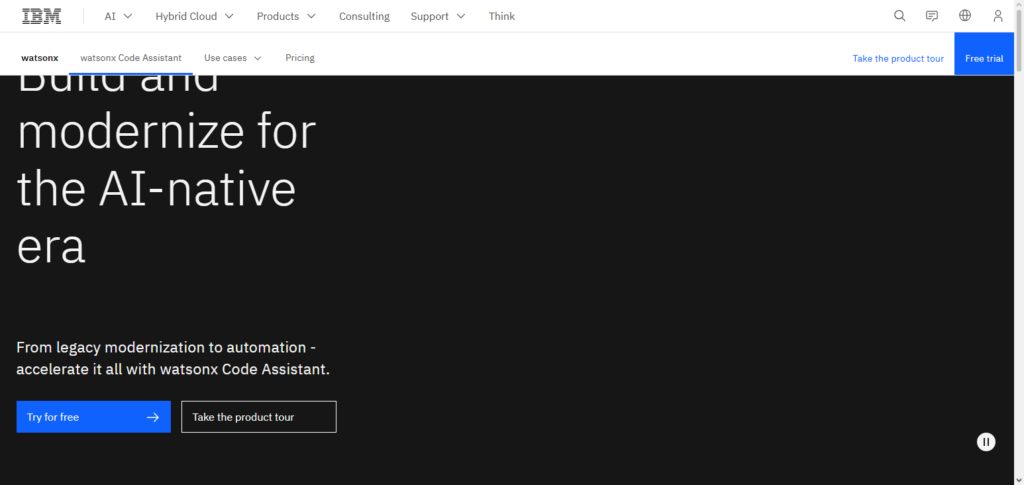Expand the Use cases dropdown
This screenshot has width=1024, height=485.
pos(232,58)
